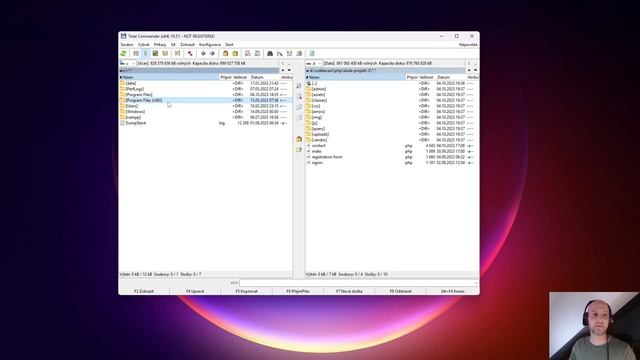Select [vendor] folder in right panel
The height and width of the screenshot is (360, 640).
click(392, 140)
